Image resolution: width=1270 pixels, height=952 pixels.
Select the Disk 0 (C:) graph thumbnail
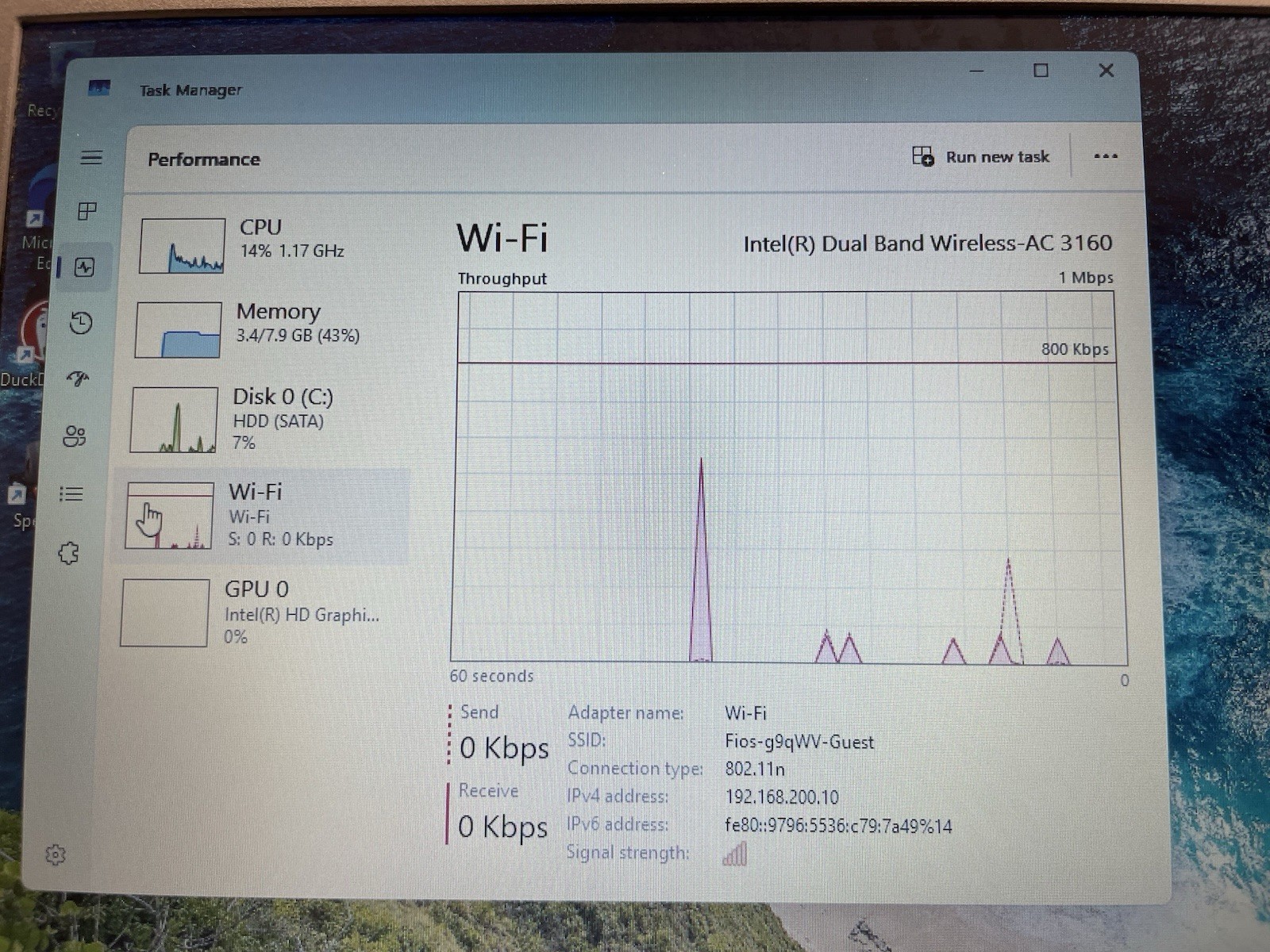[175, 420]
